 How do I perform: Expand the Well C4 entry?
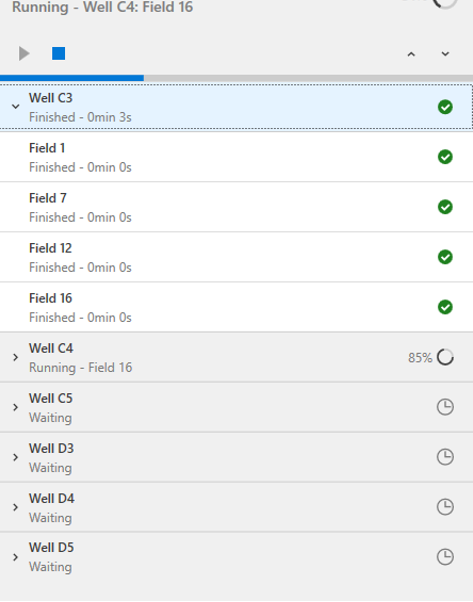coord(15,357)
